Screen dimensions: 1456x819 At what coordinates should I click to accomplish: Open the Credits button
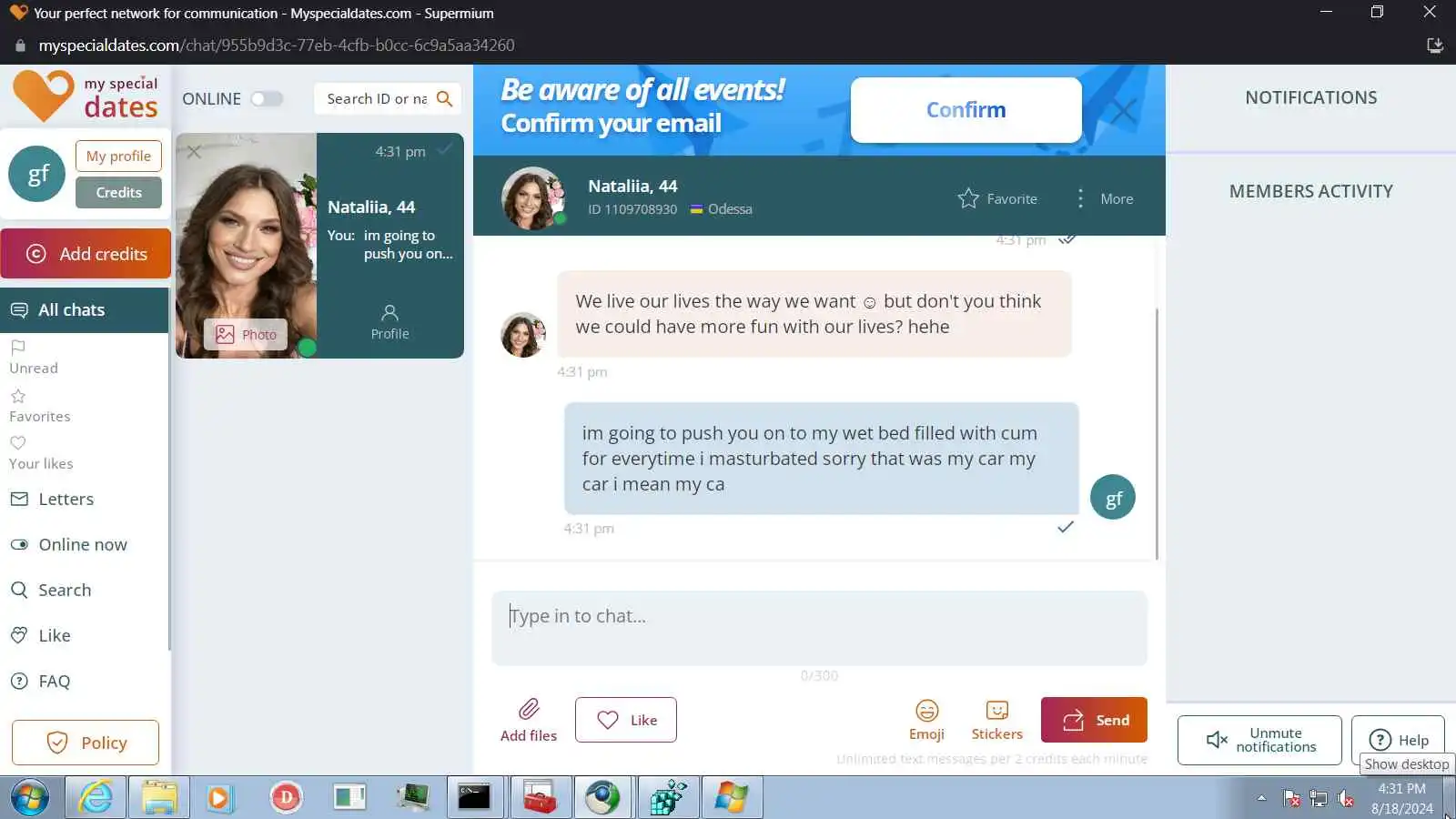pyautogui.click(x=118, y=192)
